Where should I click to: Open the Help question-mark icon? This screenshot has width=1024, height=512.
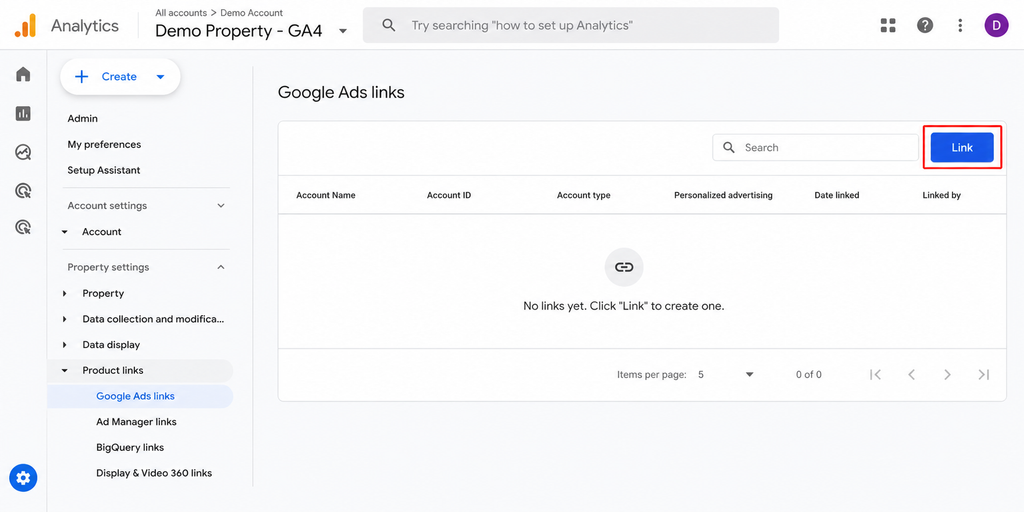tap(925, 25)
